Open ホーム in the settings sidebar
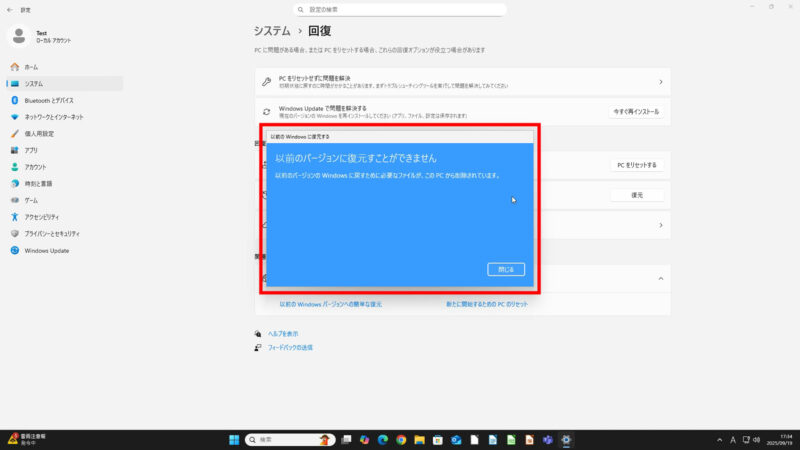800x450 pixels. coord(31,66)
